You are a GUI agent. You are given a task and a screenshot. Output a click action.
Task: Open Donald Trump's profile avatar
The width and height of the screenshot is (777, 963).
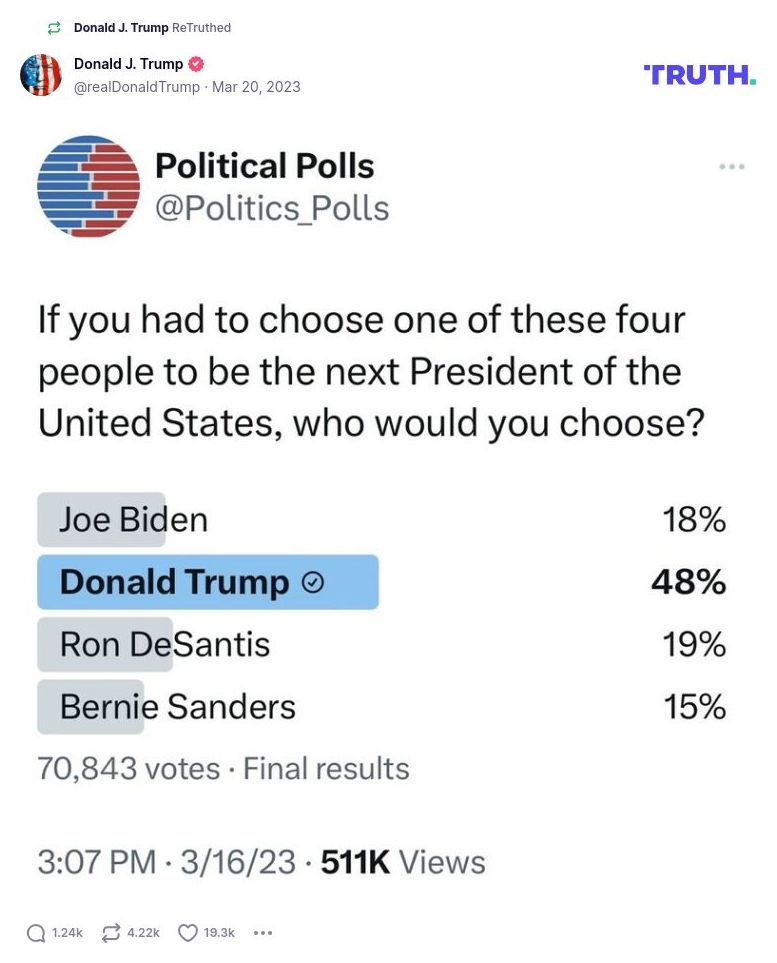(41, 74)
